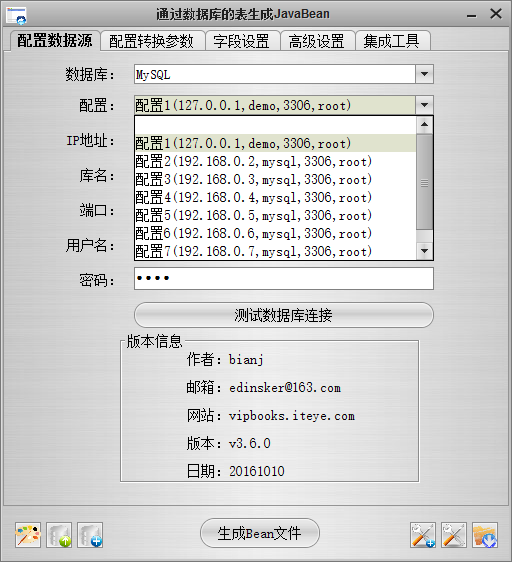Click the application icon in title bar
Viewport: 512px width, 562px height.
click(x=16, y=15)
